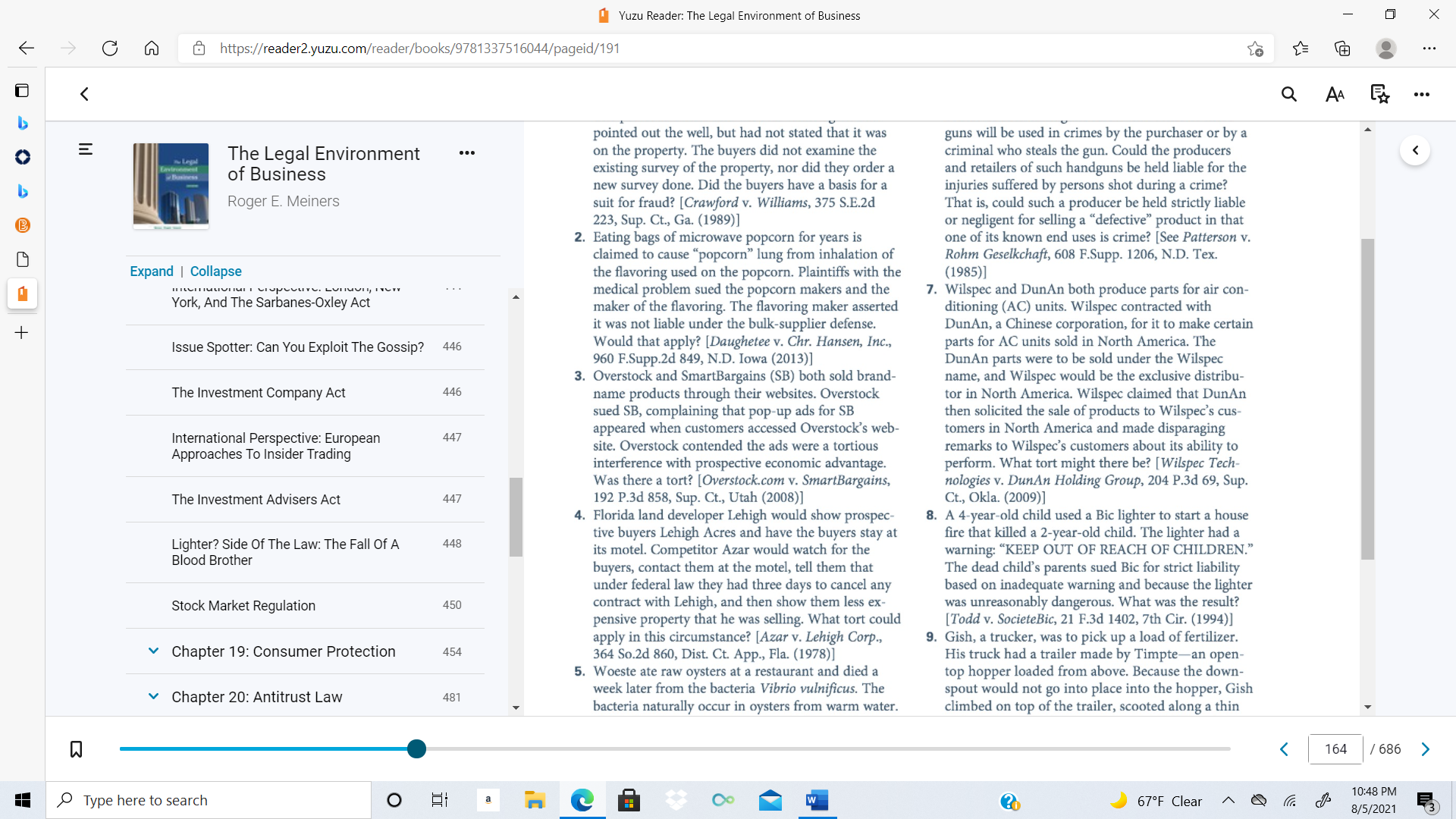Screen dimensions: 1456x819
Task: Click the page number input field
Action: 1335,749
